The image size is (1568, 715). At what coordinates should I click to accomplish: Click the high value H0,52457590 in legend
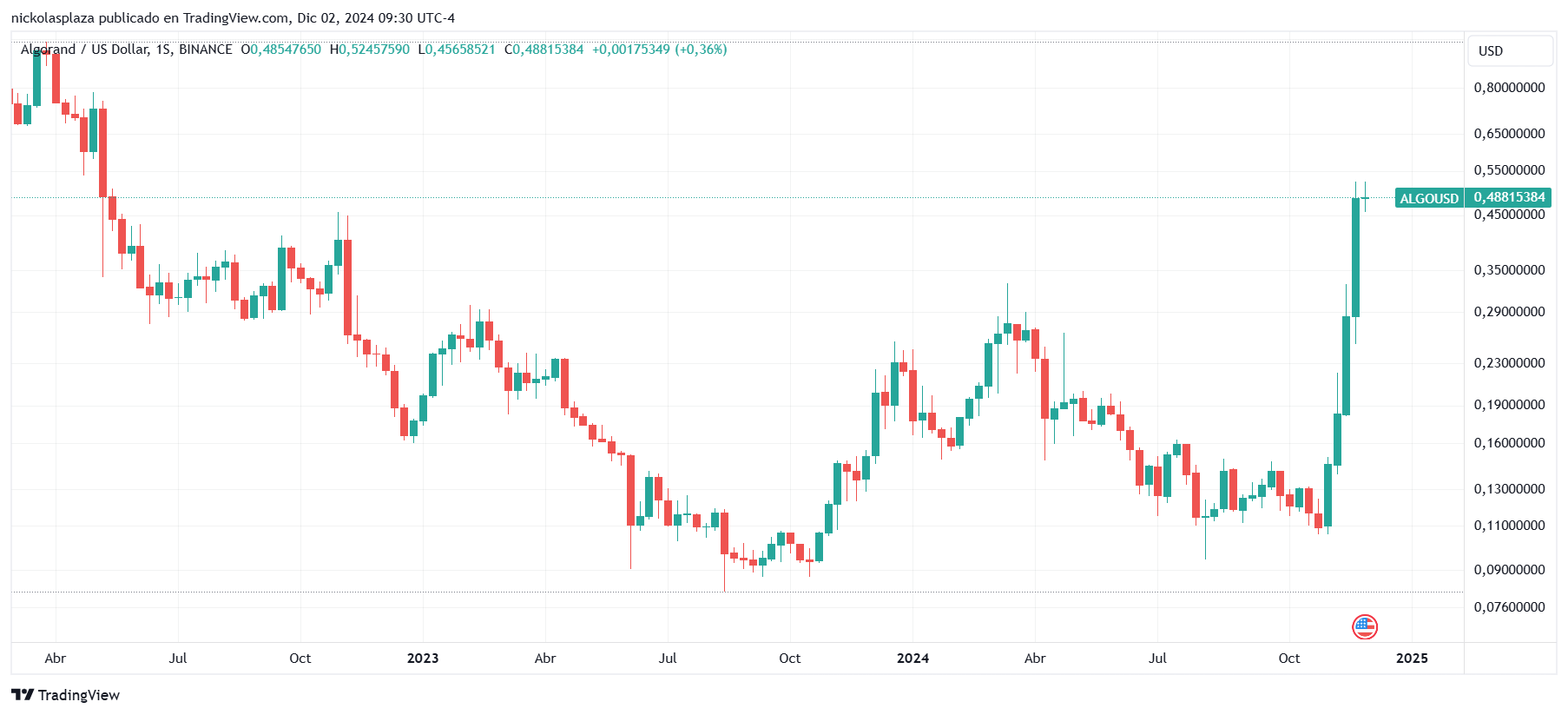(x=370, y=50)
